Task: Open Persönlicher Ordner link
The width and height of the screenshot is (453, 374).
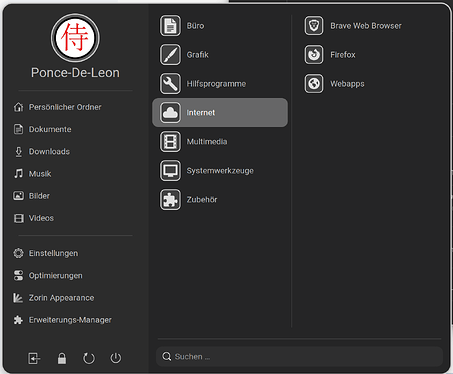Action: pos(65,107)
